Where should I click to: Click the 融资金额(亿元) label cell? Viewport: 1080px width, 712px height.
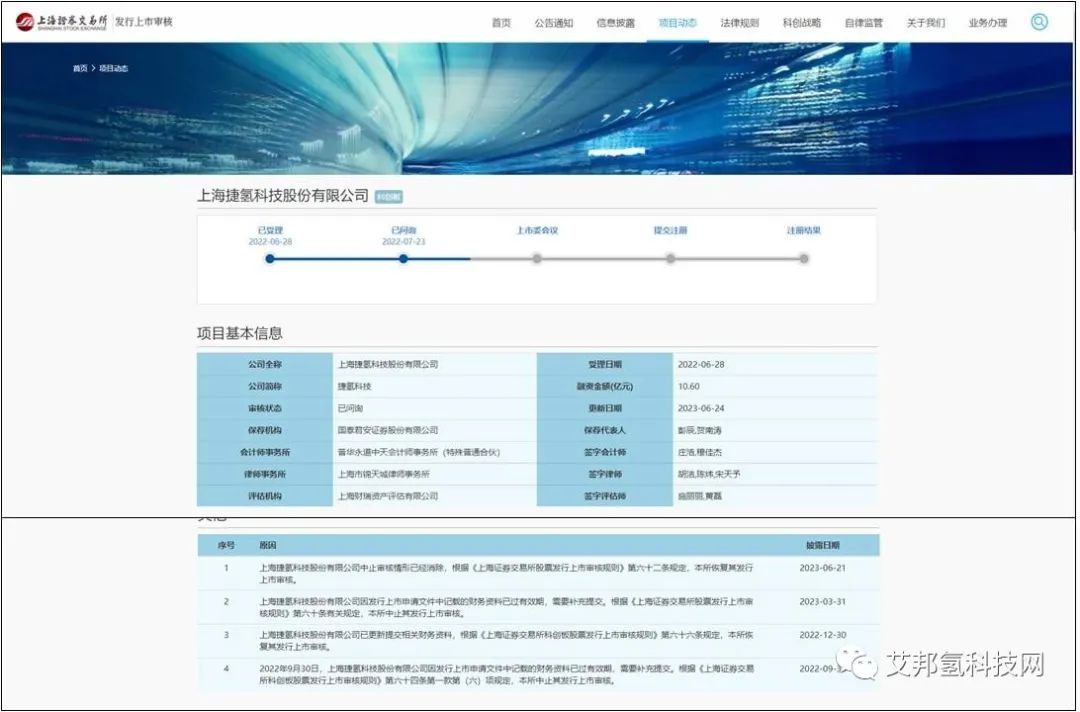[x=605, y=386]
